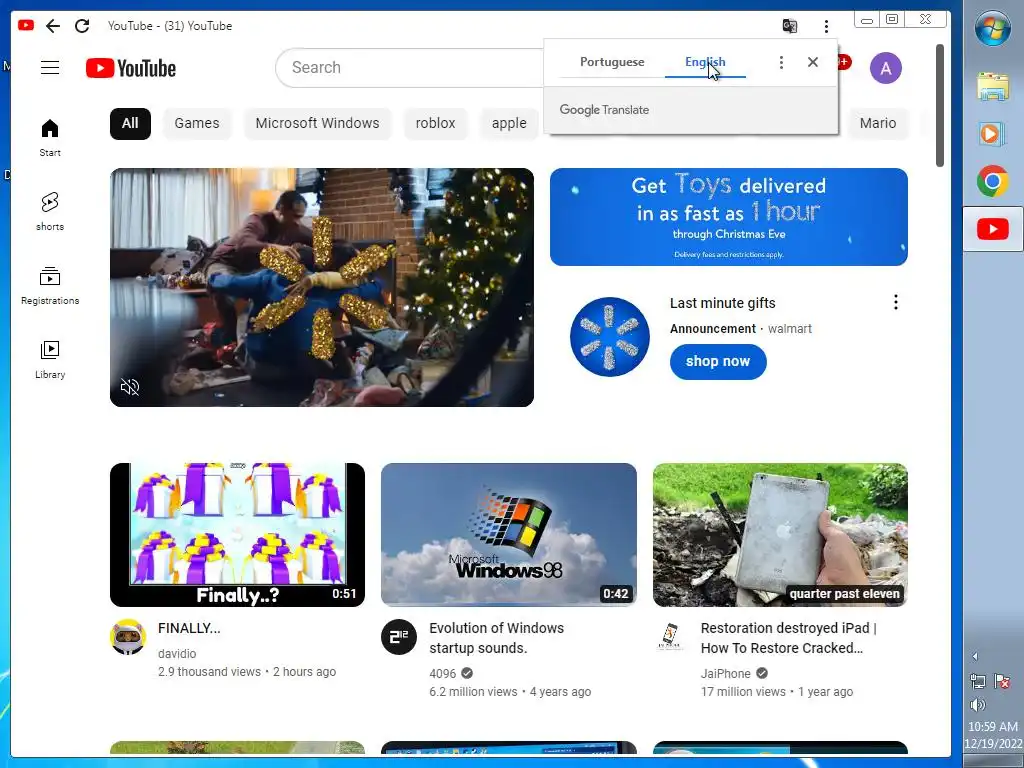Screen dimensions: 1024x768
Task: Click the Windows Start orb
Action: [x=993, y=29]
